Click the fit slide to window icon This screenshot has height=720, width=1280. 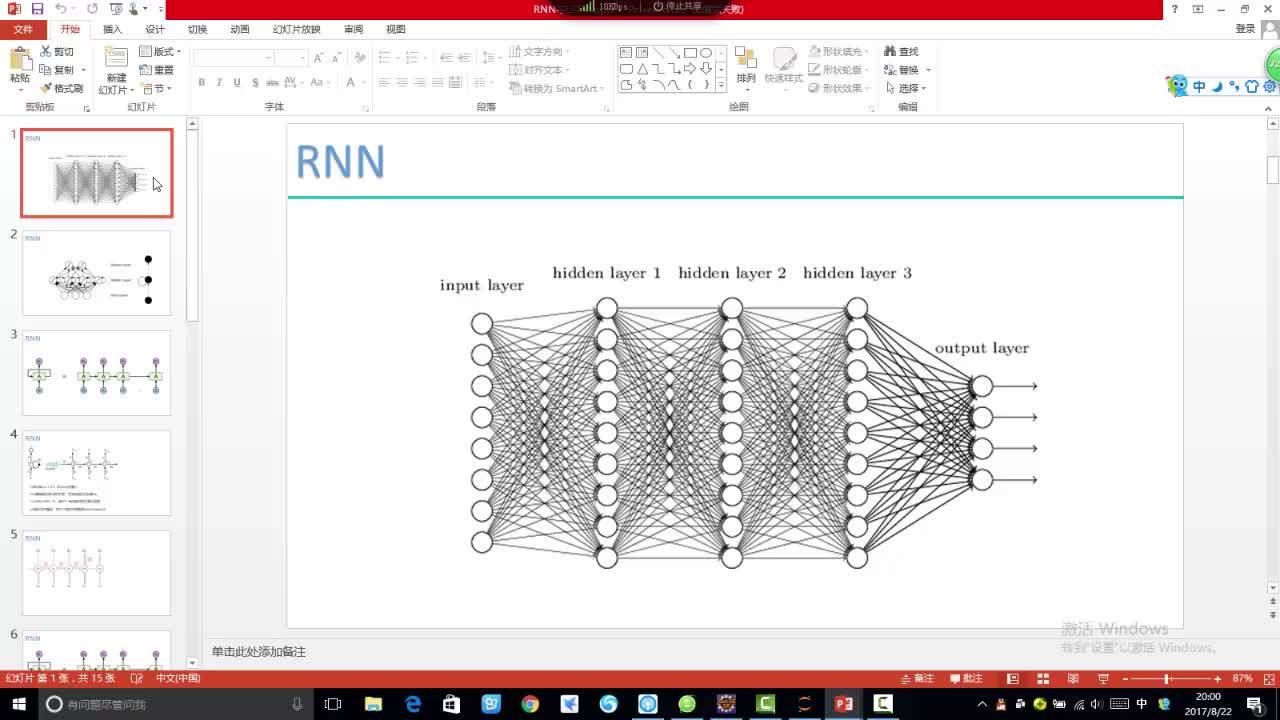[x=1268, y=678]
